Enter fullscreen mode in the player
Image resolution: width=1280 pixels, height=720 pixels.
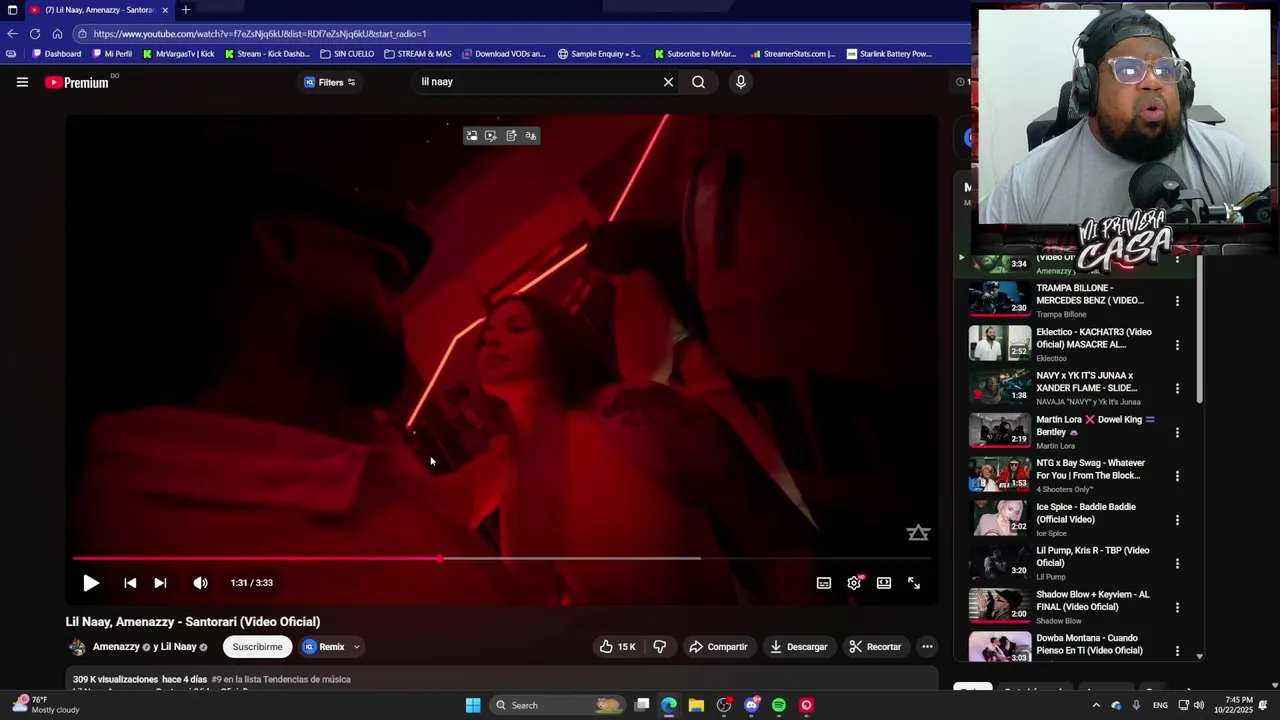914,583
